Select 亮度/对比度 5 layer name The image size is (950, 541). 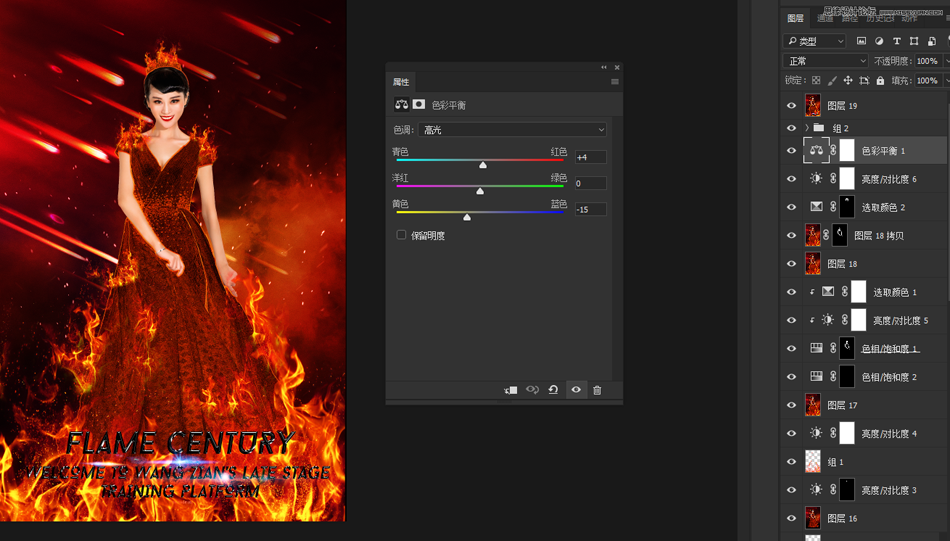click(x=900, y=320)
